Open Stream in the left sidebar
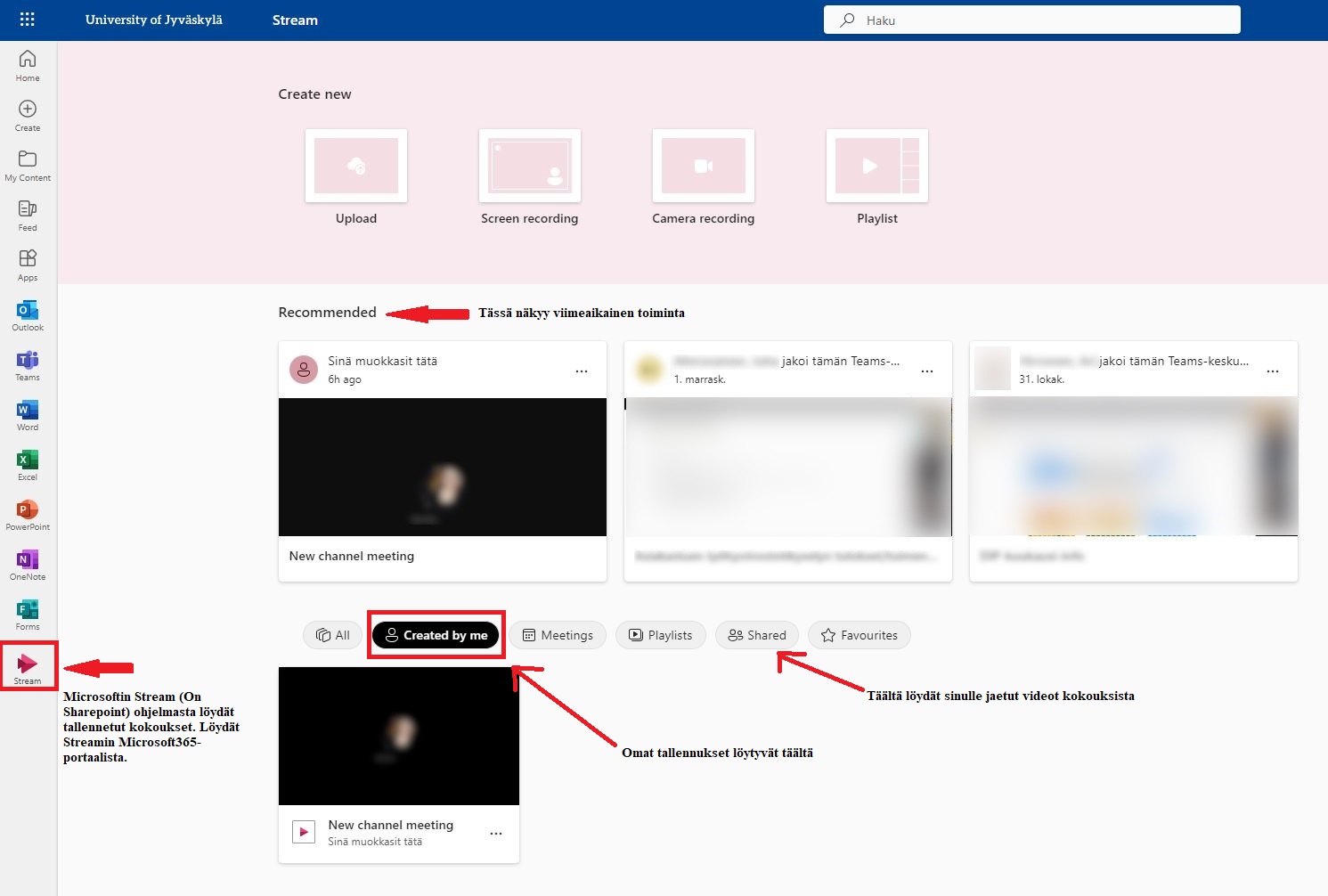Viewport: 1328px width, 896px height. pyautogui.click(x=28, y=666)
